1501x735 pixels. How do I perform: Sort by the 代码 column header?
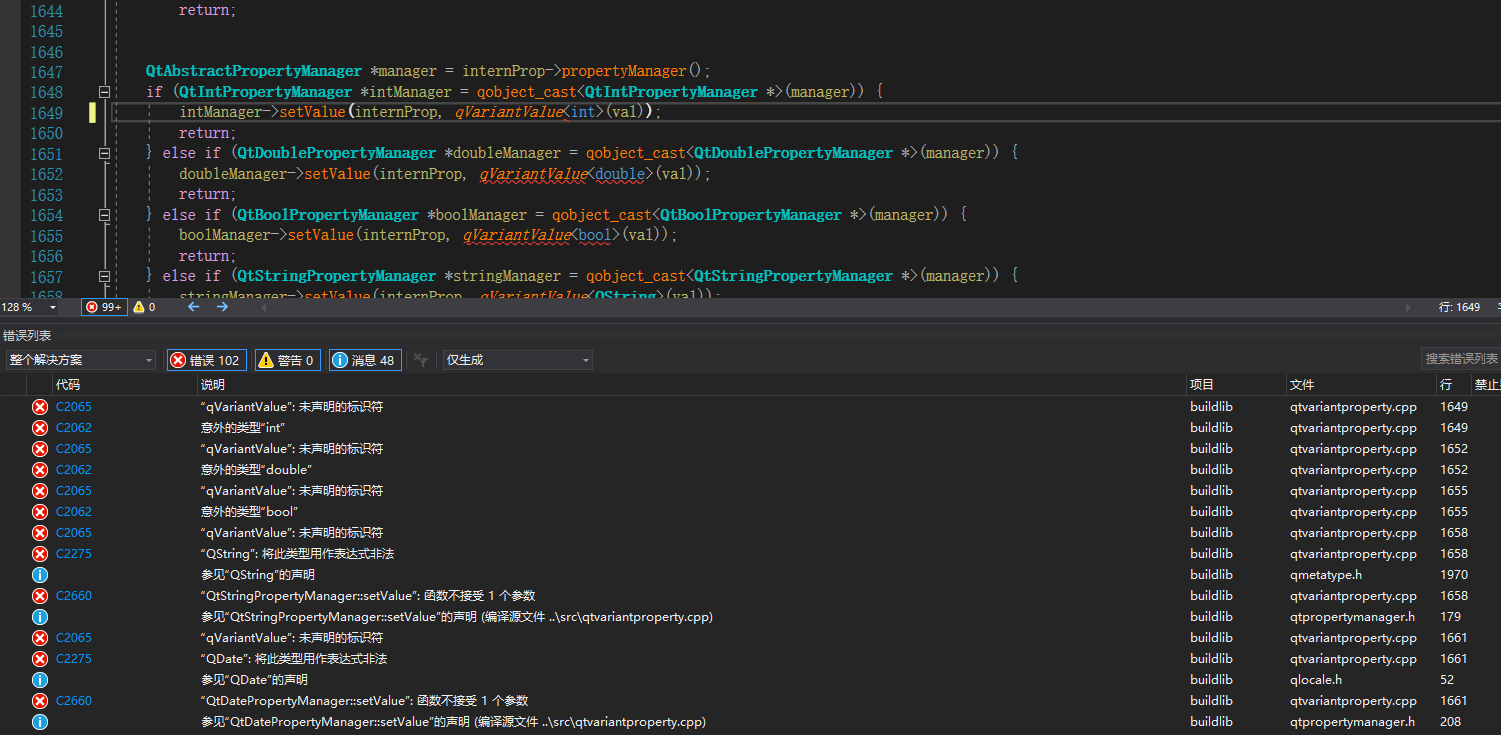coord(67,385)
